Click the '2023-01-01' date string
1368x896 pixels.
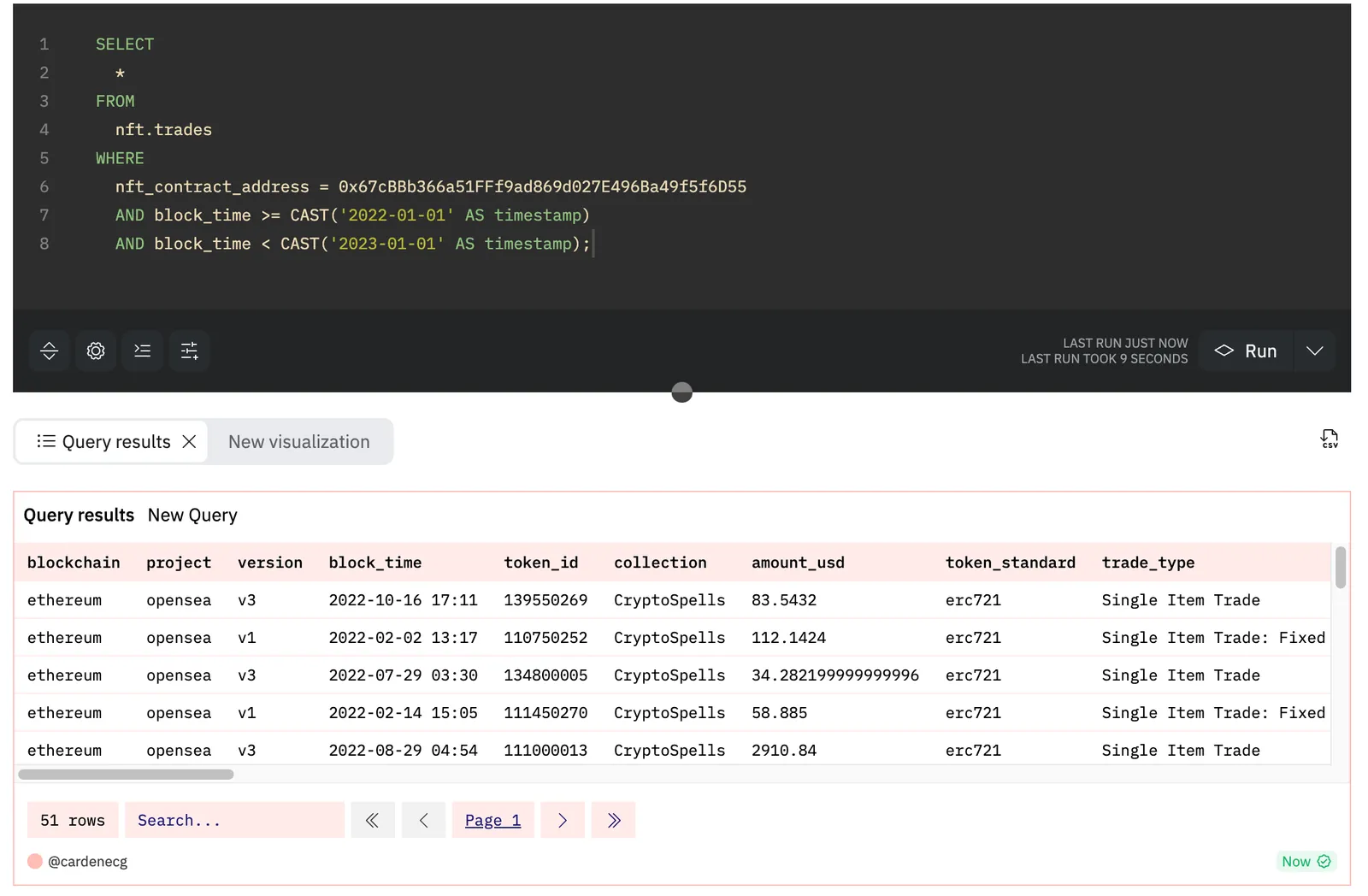point(387,244)
